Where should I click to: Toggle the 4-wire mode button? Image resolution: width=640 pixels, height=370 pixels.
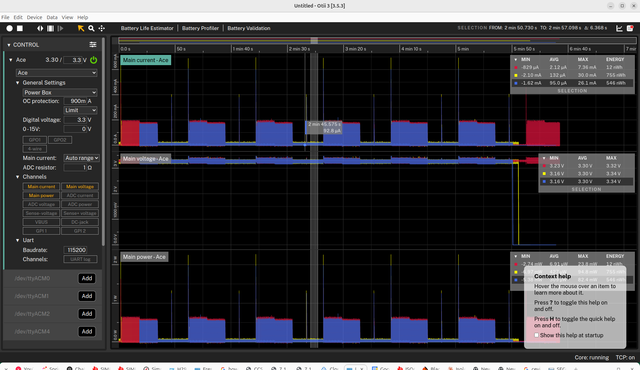pos(35,149)
